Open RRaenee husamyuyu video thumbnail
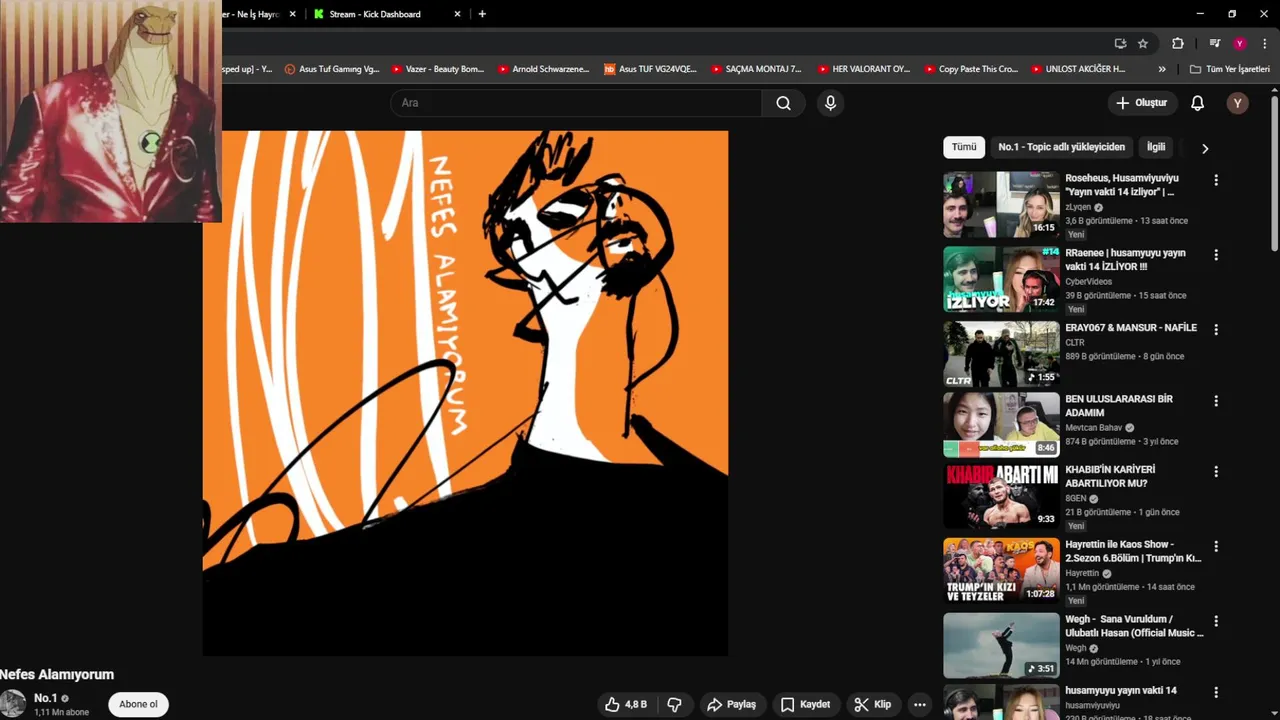Image resolution: width=1280 pixels, height=720 pixels. 1001,279
